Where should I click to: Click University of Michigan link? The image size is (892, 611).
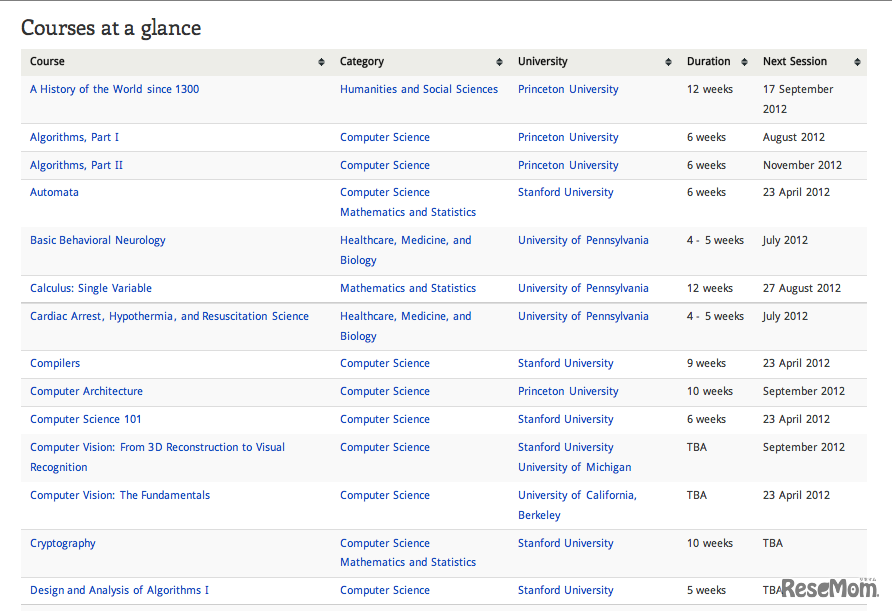pos(574,467)
